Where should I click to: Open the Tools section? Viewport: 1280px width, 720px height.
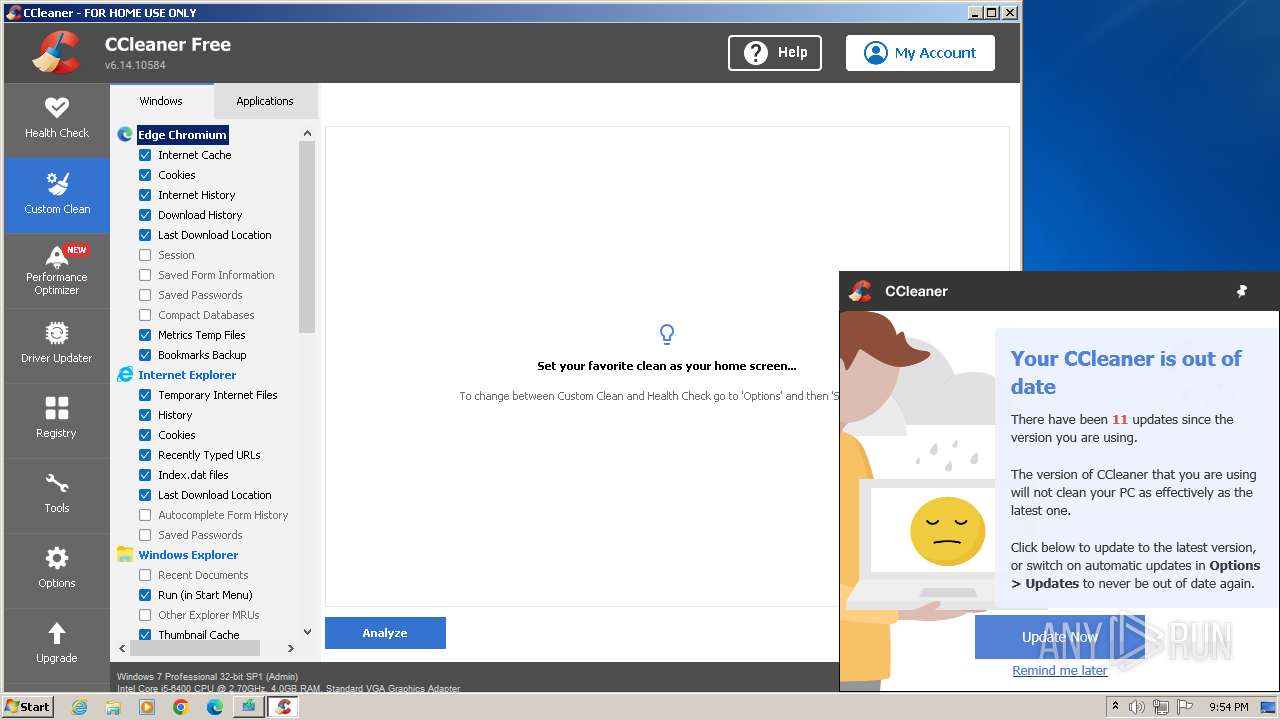pyautogui.click(x=57, y=495)
